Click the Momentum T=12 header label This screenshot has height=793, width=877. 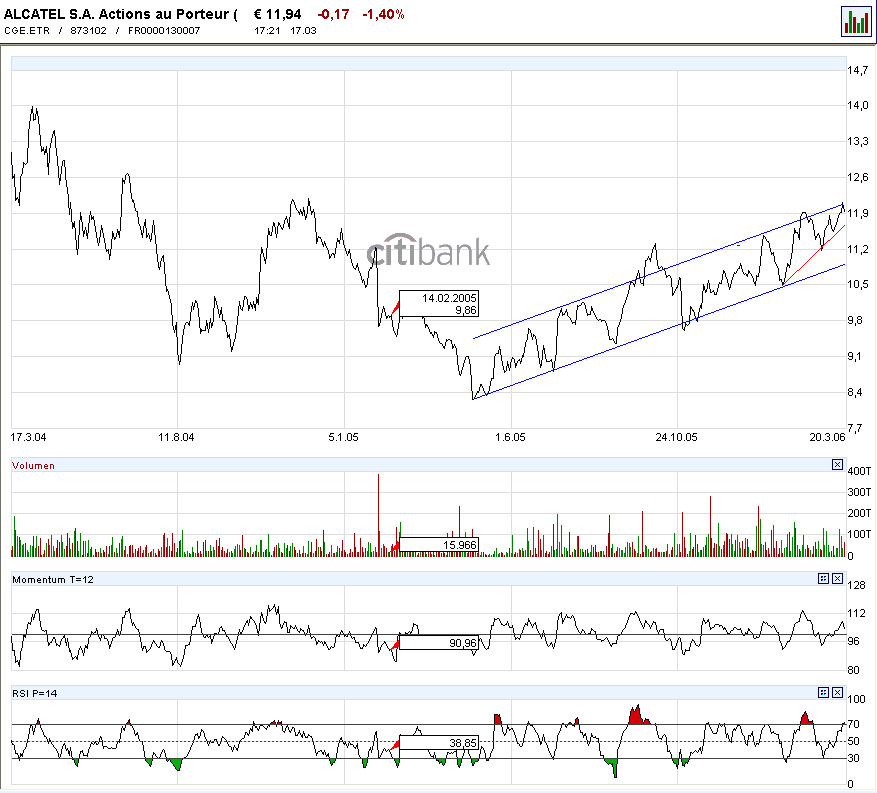click(53, 579)
